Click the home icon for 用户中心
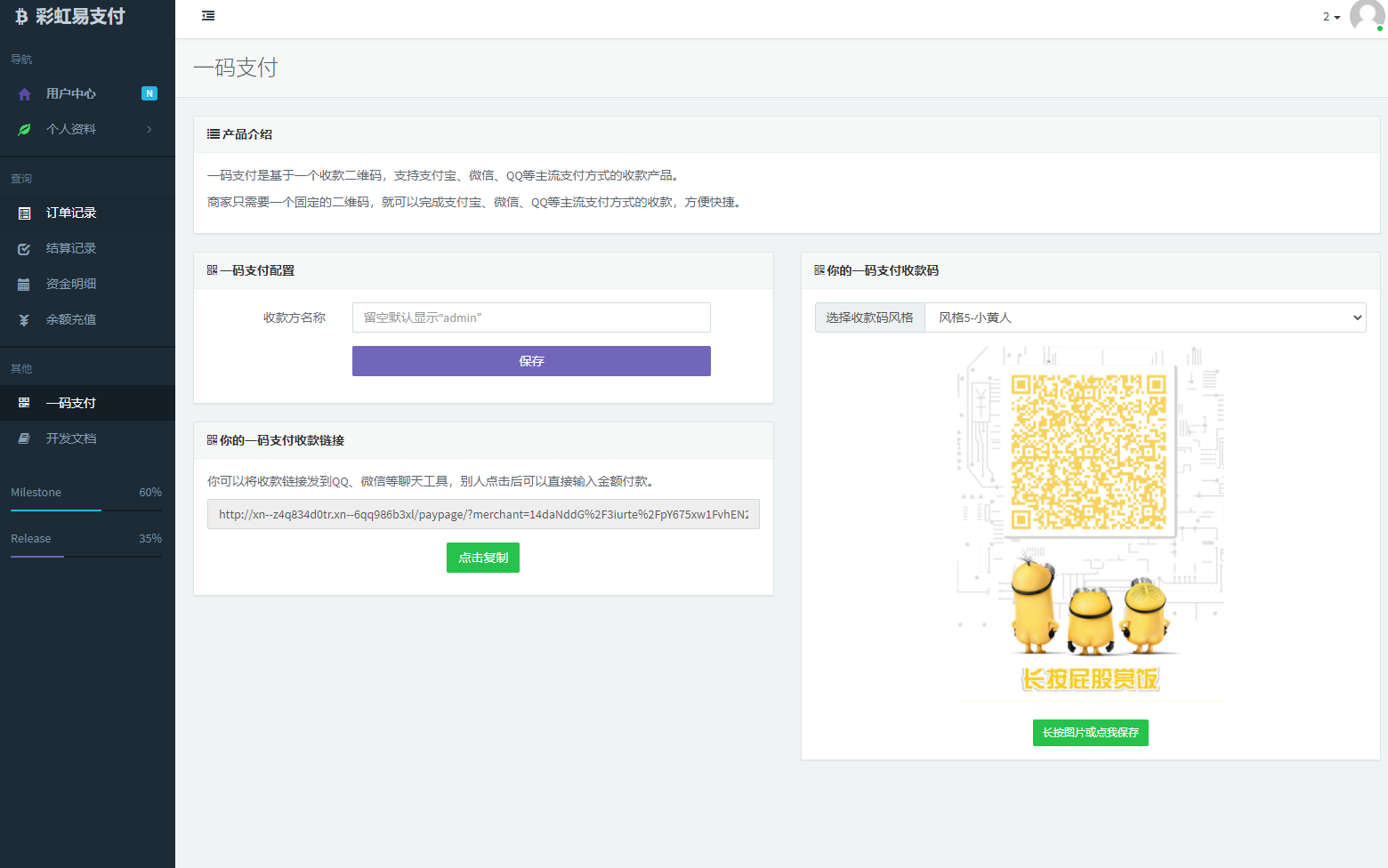Viewport: 1388px width, 868px height. (25, 94)
